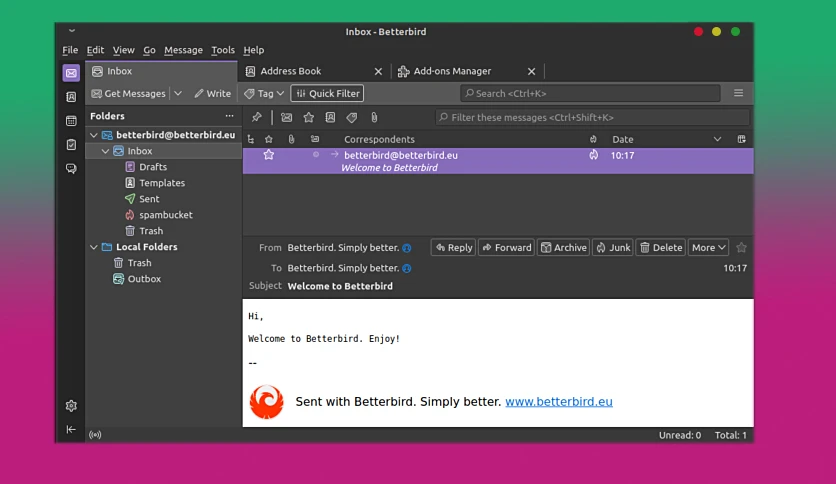Toggle read dot on Welcome message row
836x484 pixels.
pos(316,155)
